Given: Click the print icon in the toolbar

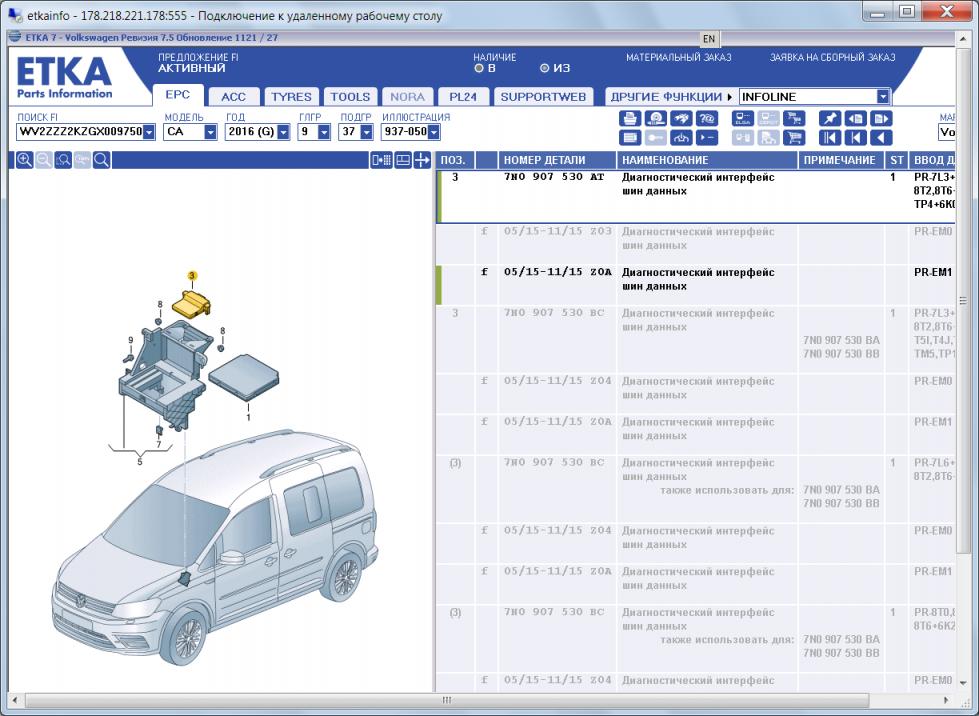Looking at the screenshot, I should pyautogui.click(x=630, y=119).
